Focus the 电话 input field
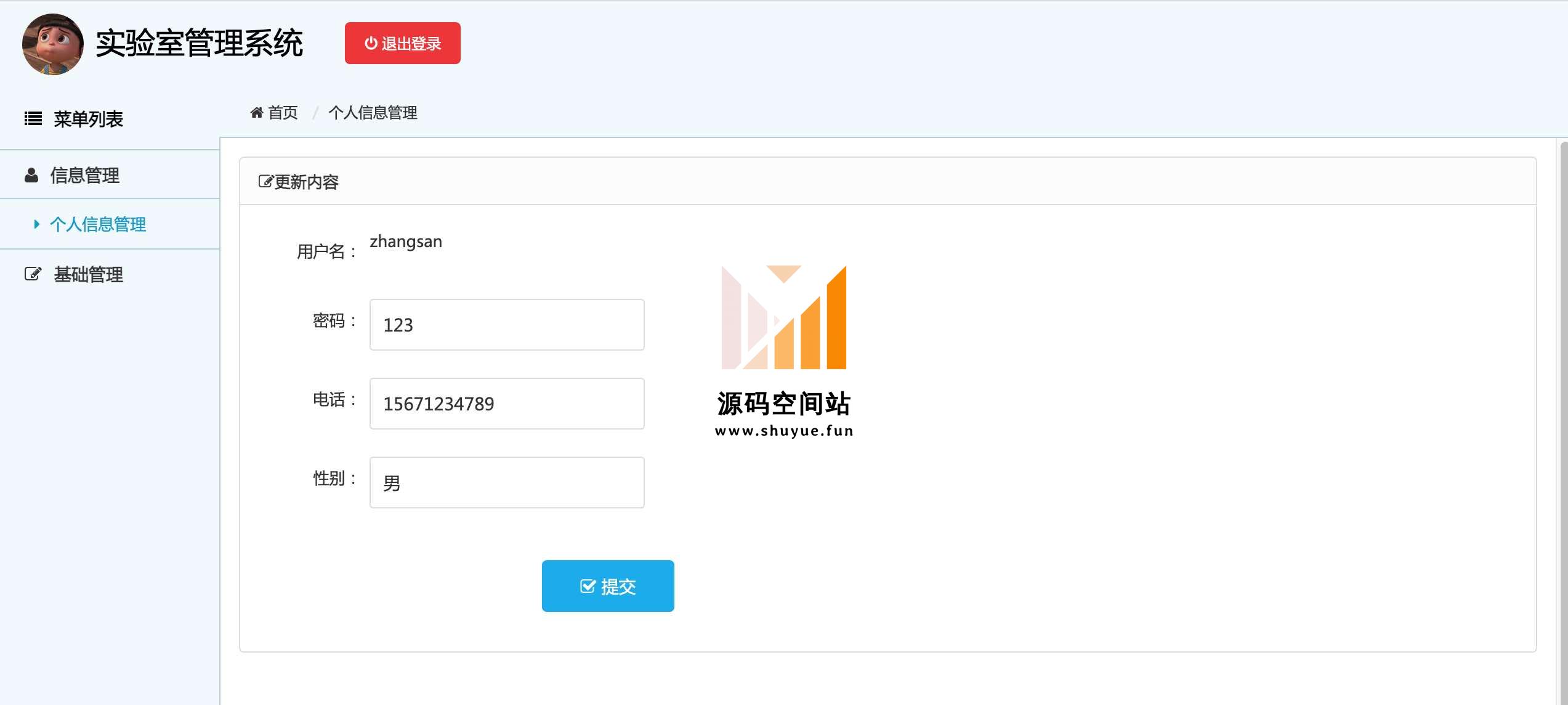 (x=507, y=404)
